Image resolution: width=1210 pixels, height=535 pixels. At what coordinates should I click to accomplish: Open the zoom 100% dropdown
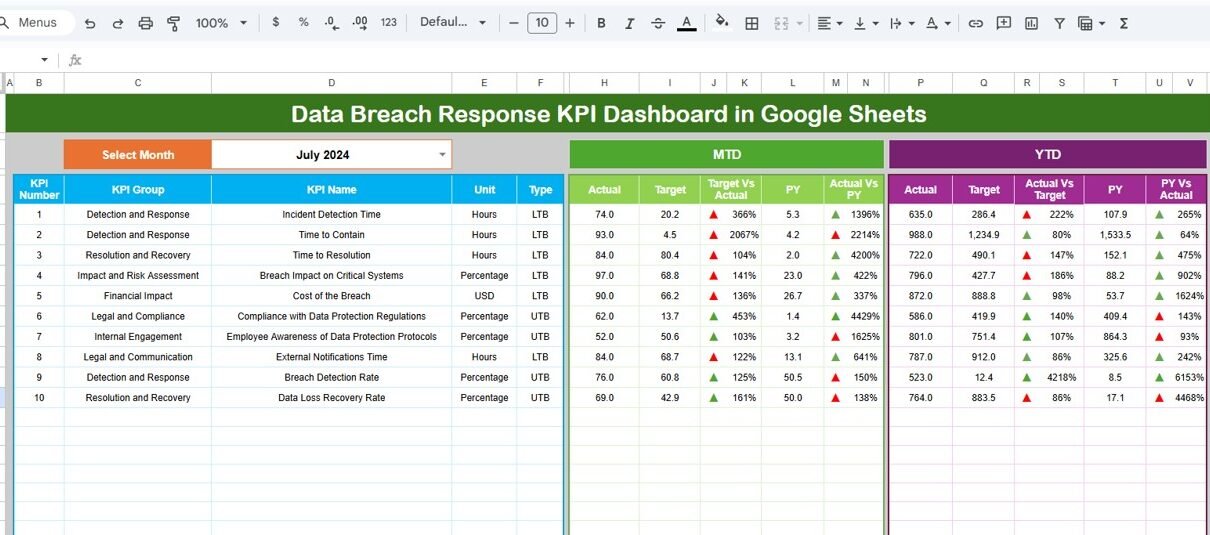pyautogui.click(x=221, y=23)
